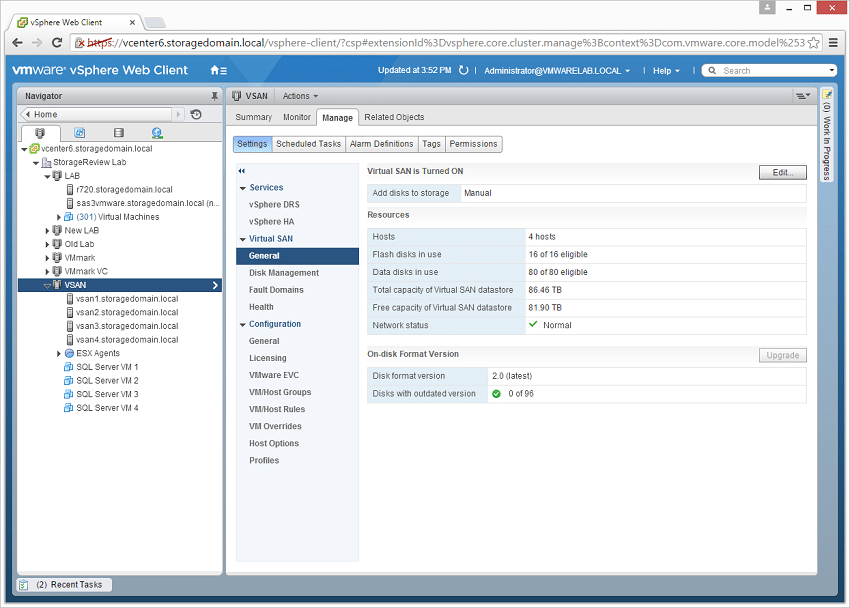
Task: Open vSphere DRS settings
Action: (274, 205)
